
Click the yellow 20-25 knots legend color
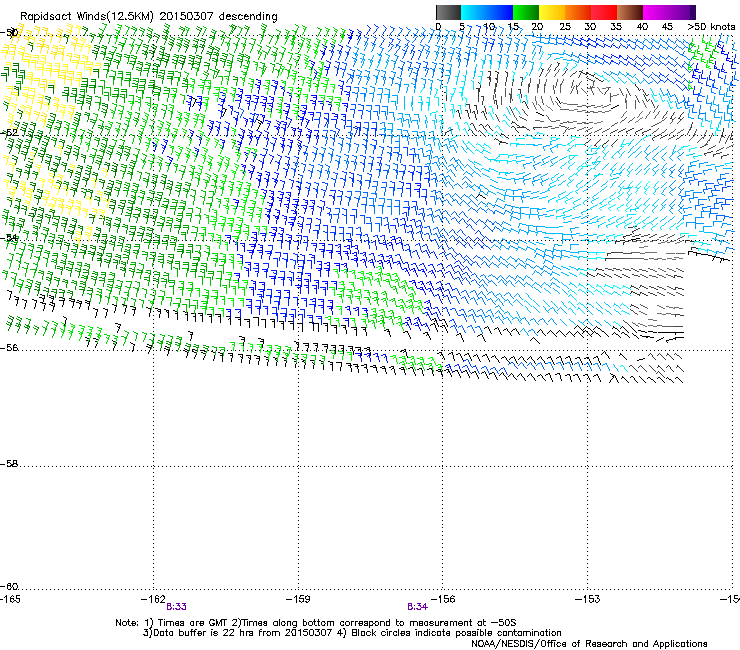(552, 12)
